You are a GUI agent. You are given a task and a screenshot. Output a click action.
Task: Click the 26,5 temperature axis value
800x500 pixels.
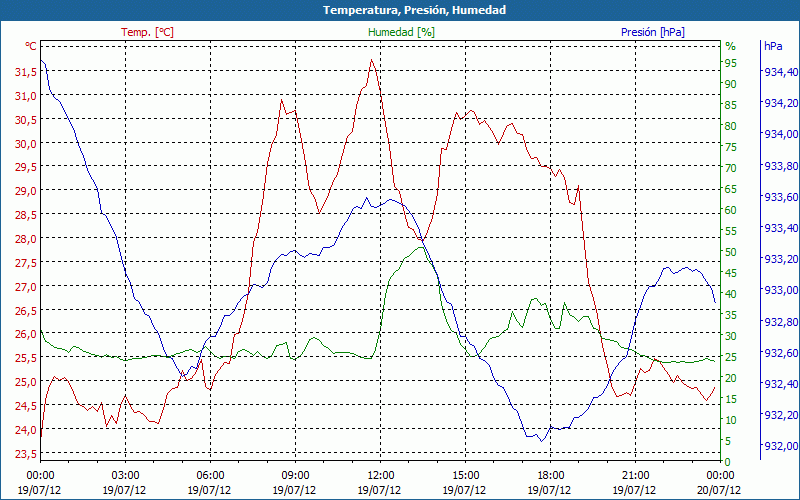26,310
